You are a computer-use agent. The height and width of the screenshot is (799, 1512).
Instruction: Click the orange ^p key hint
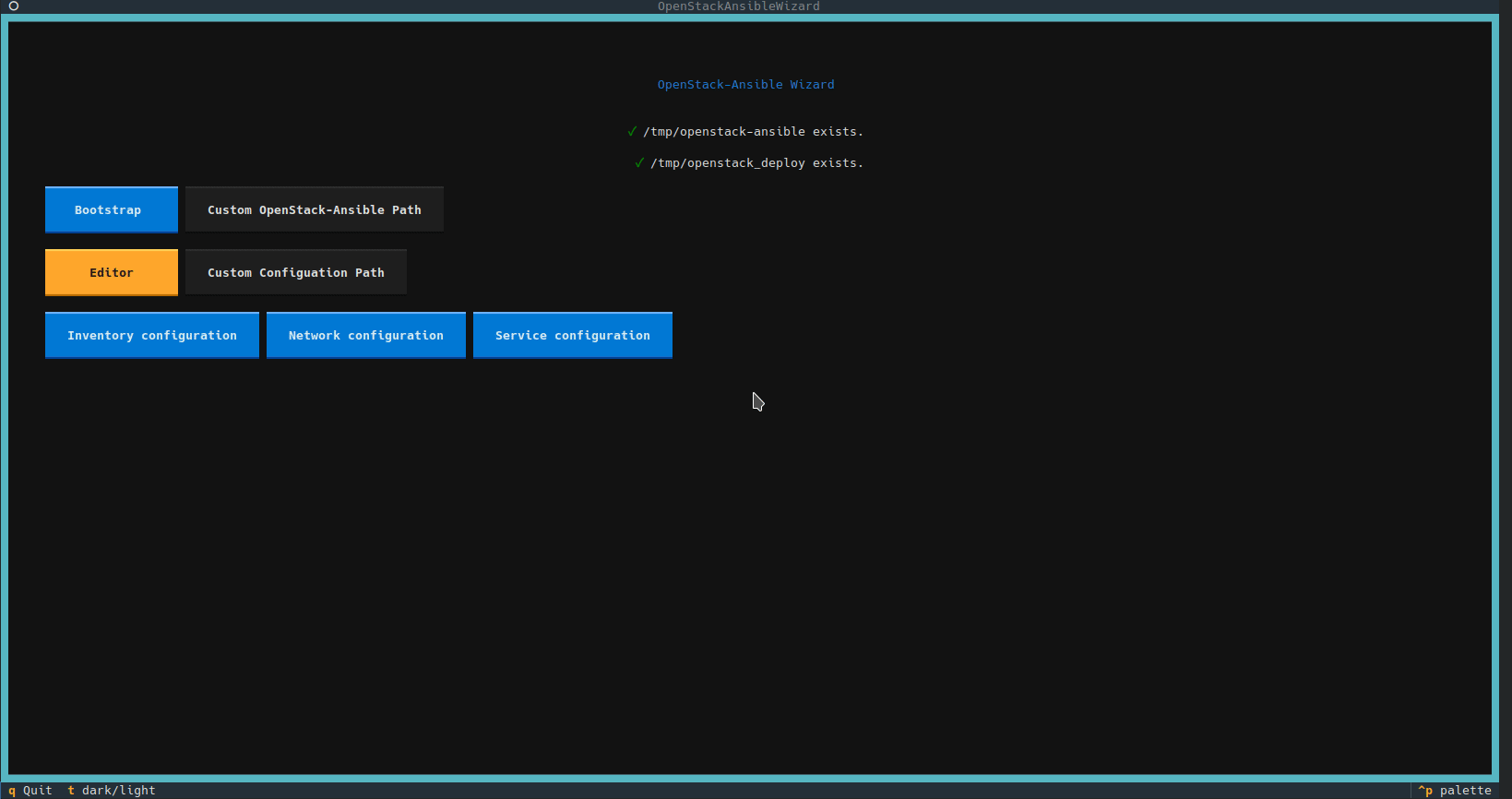pos(1425,791)
